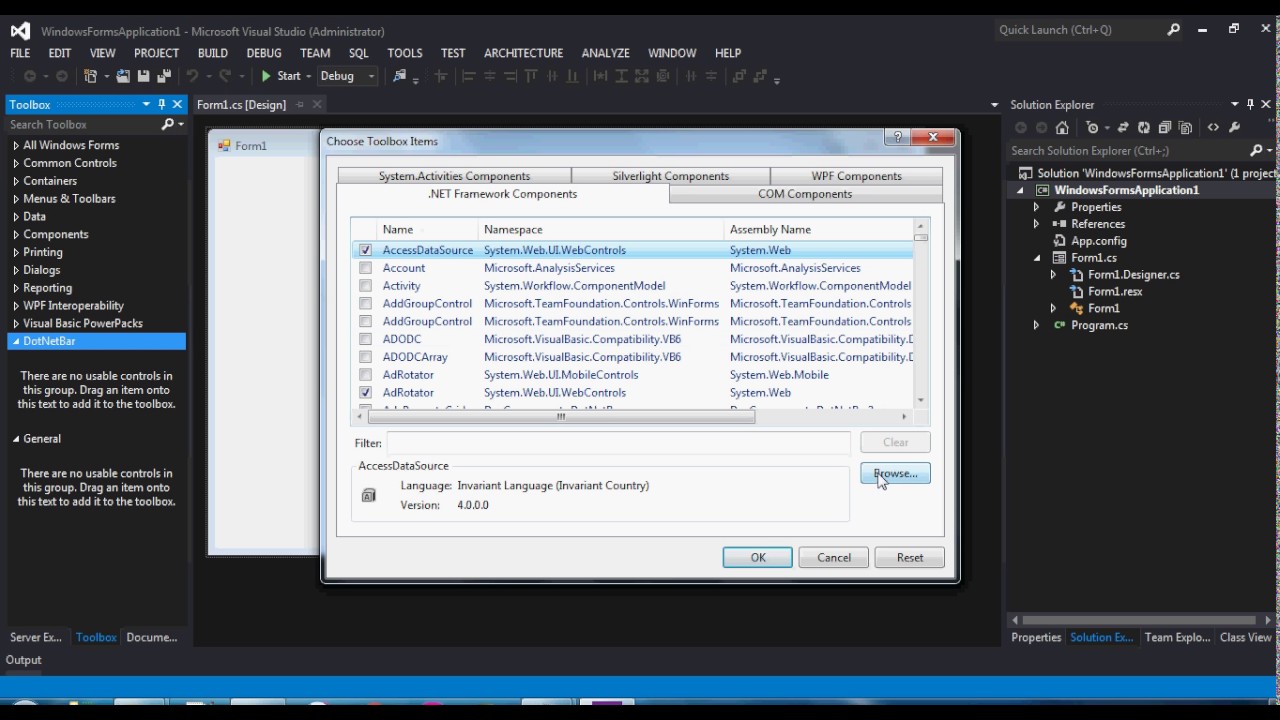Click Cancel in Choose Toolbox Items
Viewport: 1280px width, 720px height.
(x=833, y=558)
